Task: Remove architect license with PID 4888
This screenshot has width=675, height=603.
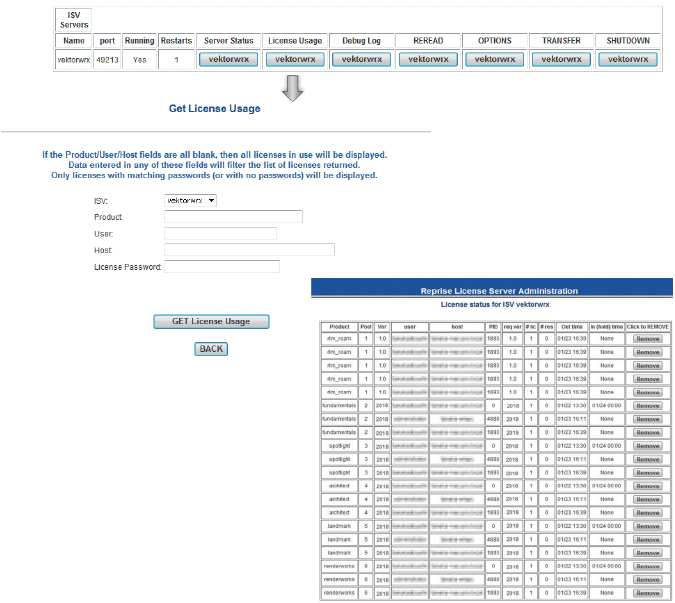Action: pos(647,499)
